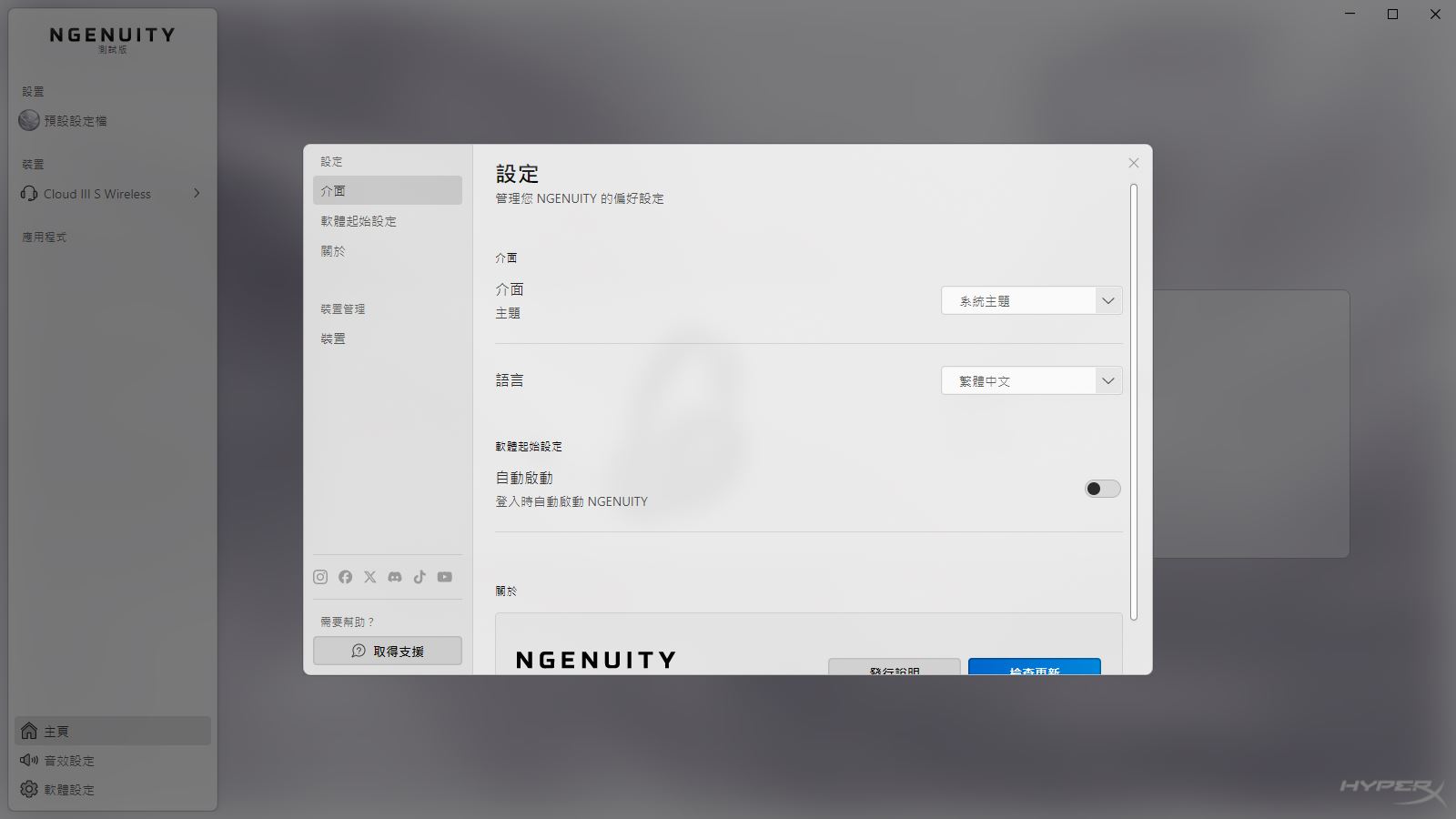Click the gear icon next to 軟體設定

coord(29,789)
